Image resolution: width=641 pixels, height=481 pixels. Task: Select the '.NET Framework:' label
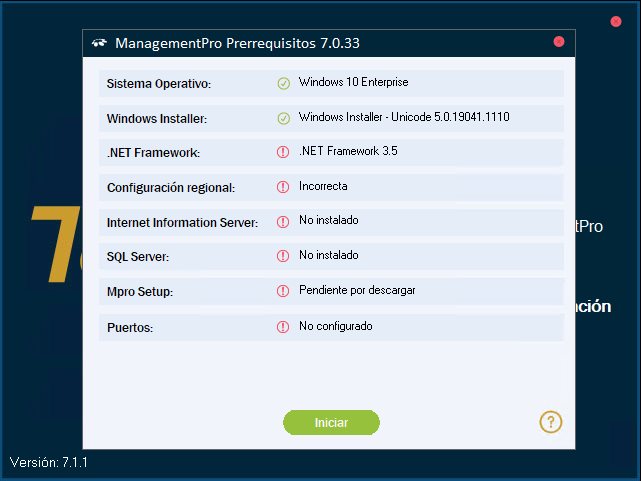tap(153, 153)
